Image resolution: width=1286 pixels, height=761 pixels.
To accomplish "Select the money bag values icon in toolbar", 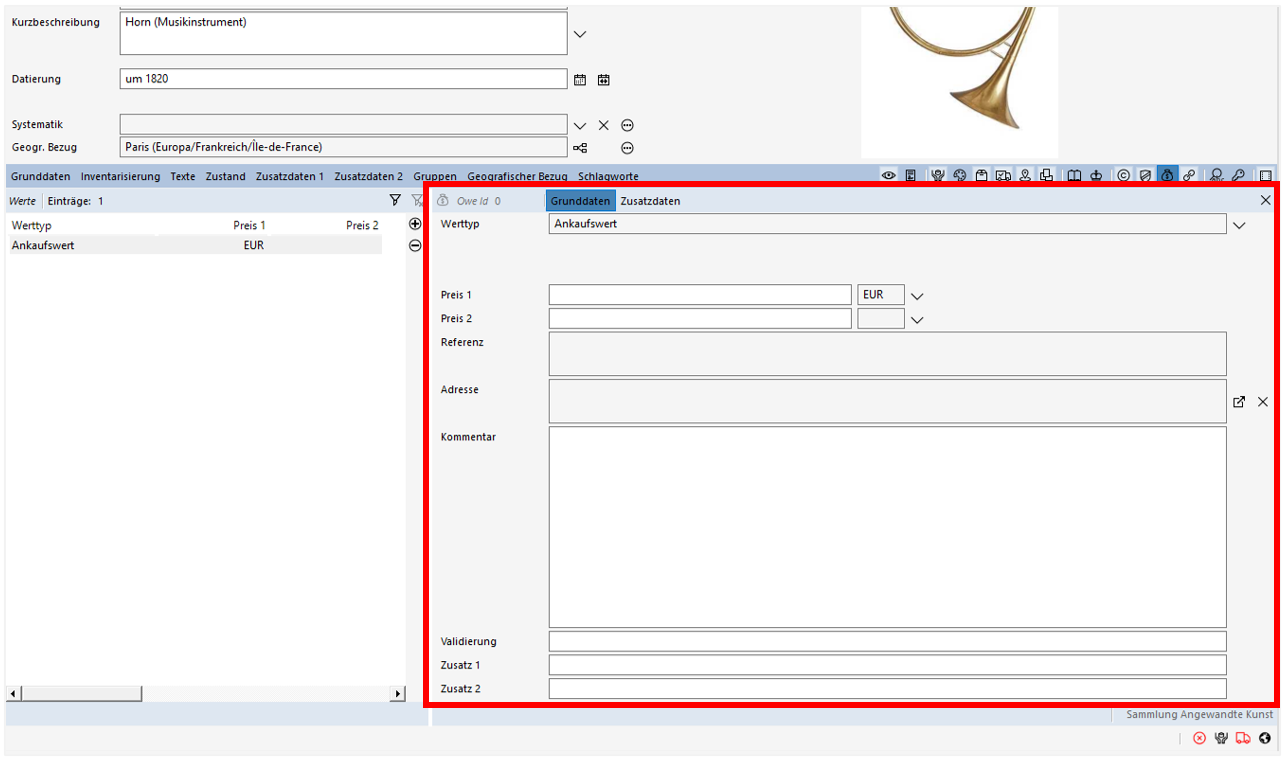I will point(1168,175).
